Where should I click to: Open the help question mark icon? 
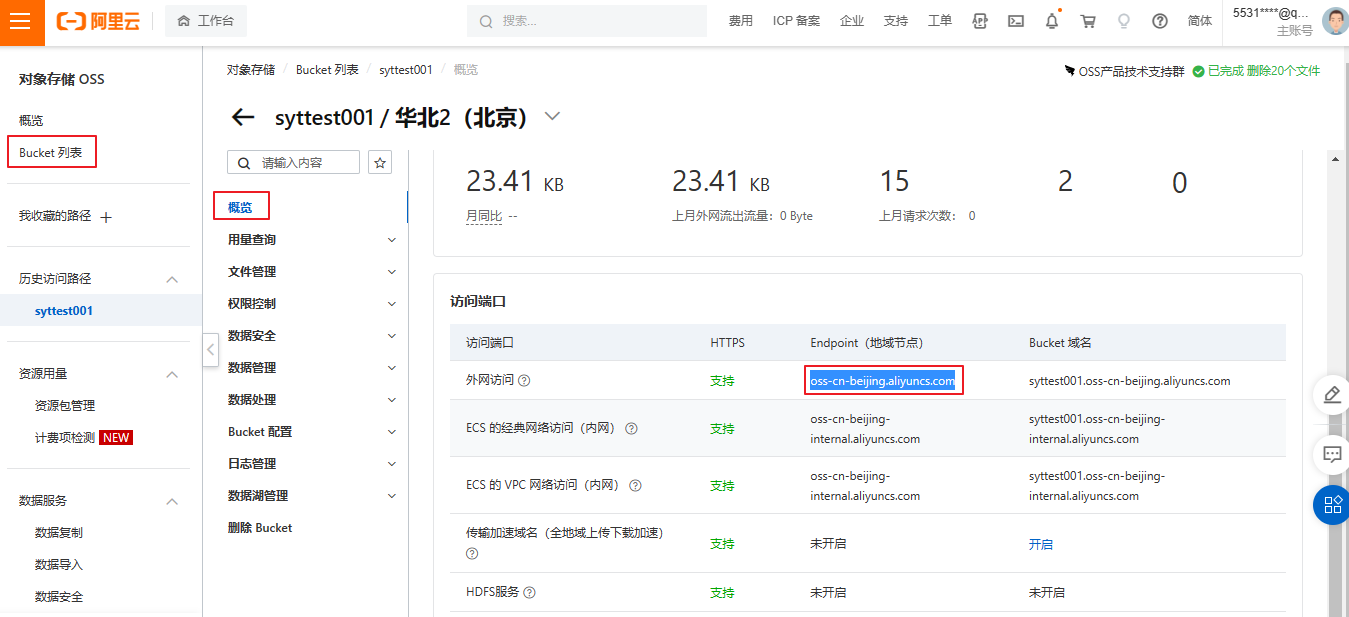(x=1160, y=21)
